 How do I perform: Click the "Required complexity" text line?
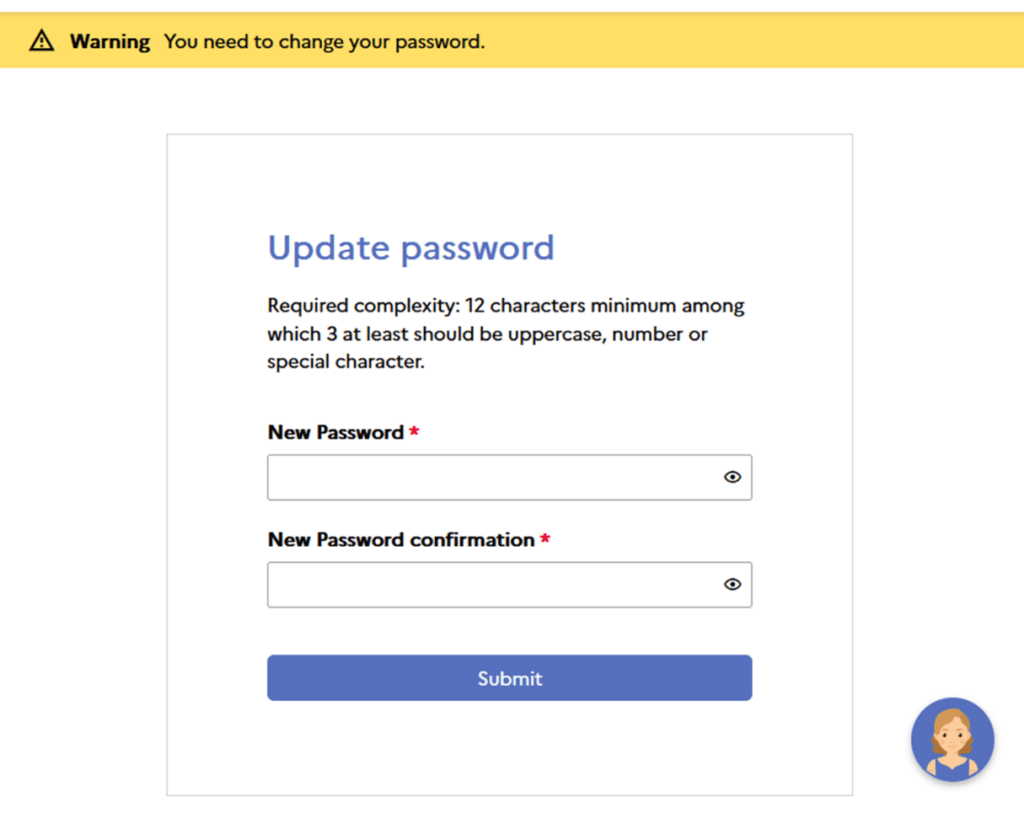(360, 306)
